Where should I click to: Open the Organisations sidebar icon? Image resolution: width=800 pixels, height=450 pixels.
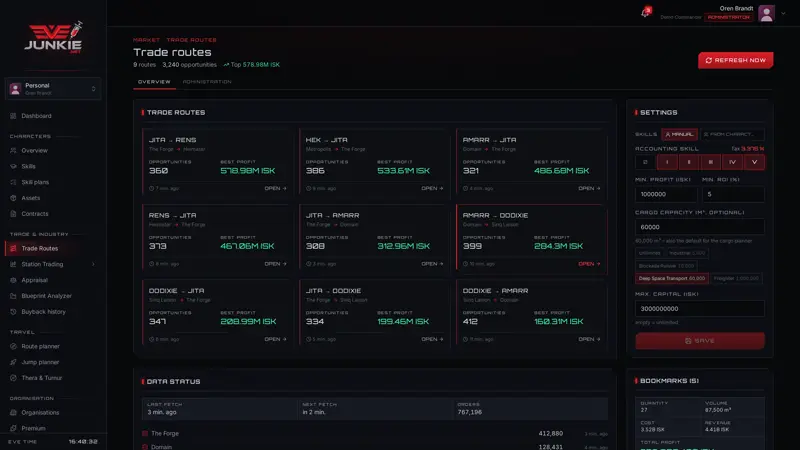[13, 413]
